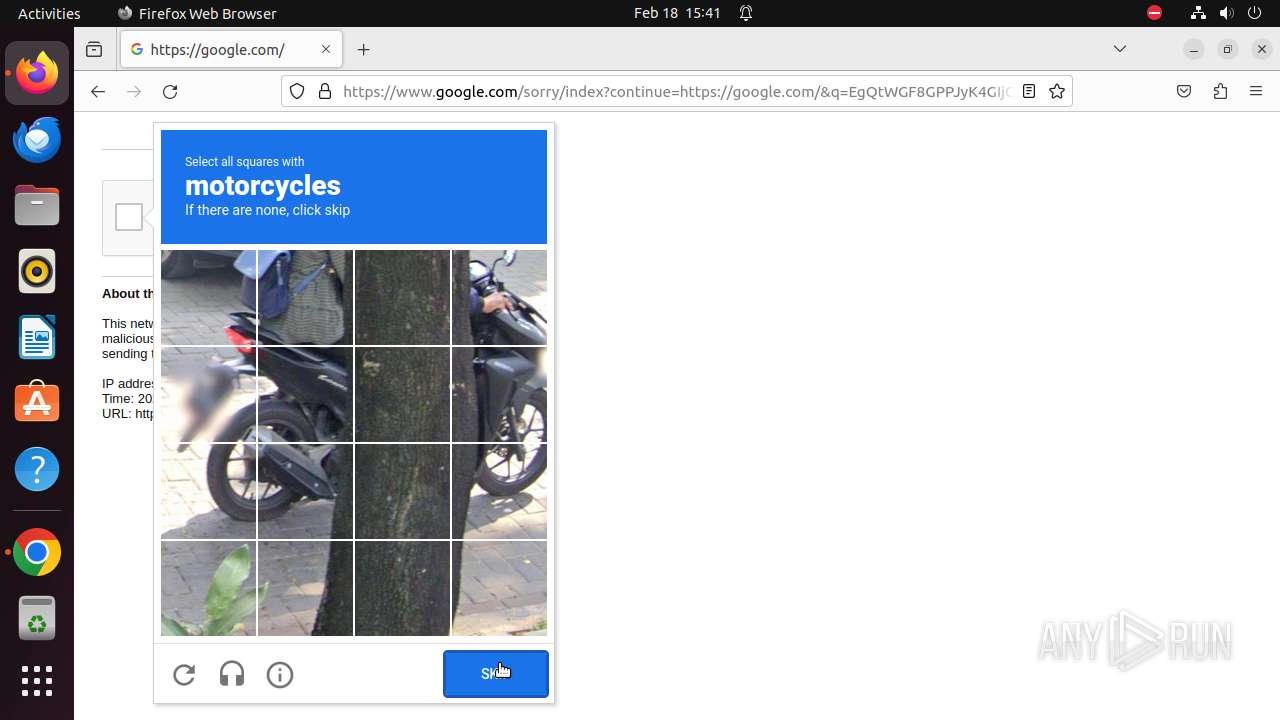Click the red do-not-disturb tray icon

pos(1154,13)
